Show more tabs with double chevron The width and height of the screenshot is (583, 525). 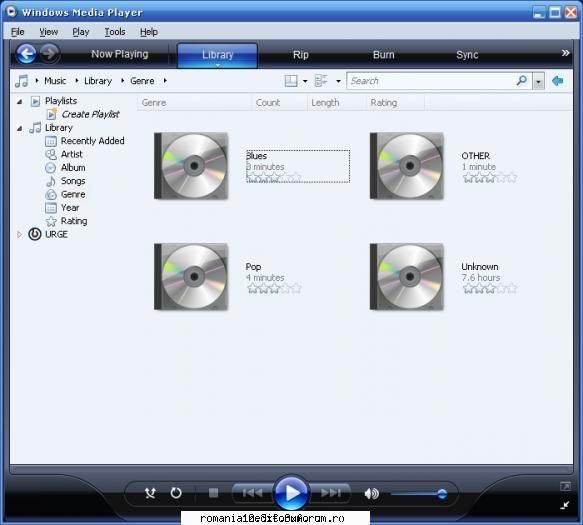pyautogui.click(x=565, y=53)
